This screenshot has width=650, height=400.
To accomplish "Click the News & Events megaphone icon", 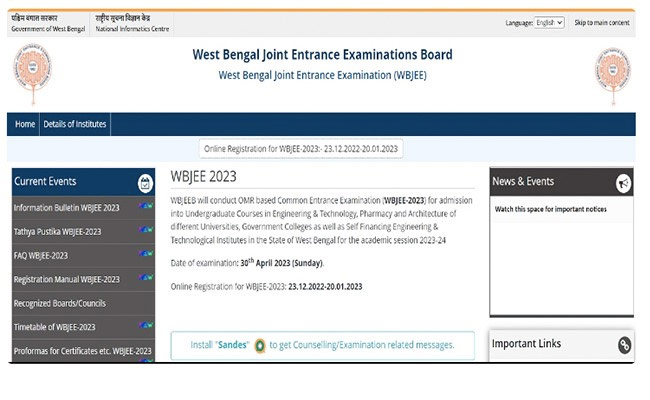I will 623,182.
